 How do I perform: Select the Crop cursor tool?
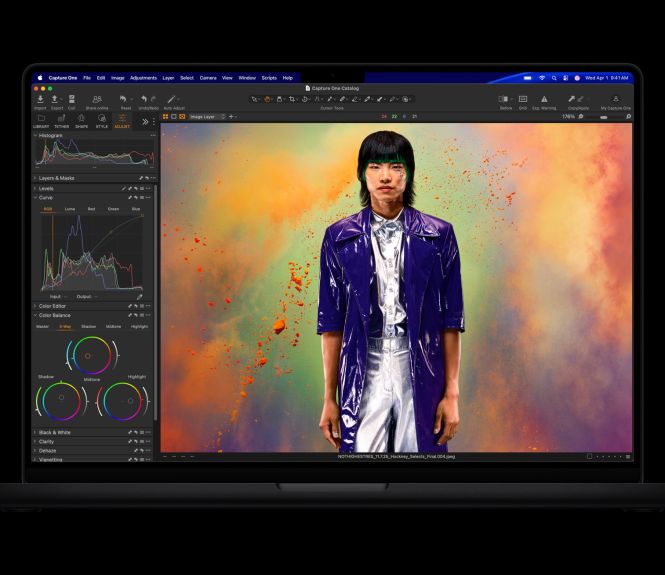click(292, 99)
